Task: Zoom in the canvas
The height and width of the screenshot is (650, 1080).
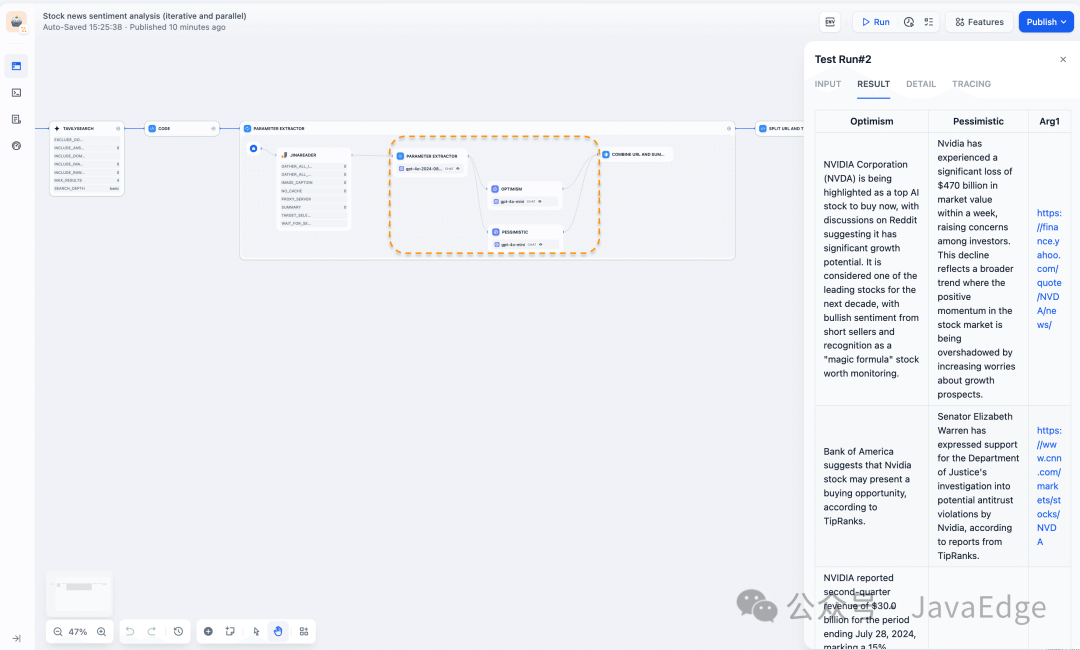Action: point(101,631)
